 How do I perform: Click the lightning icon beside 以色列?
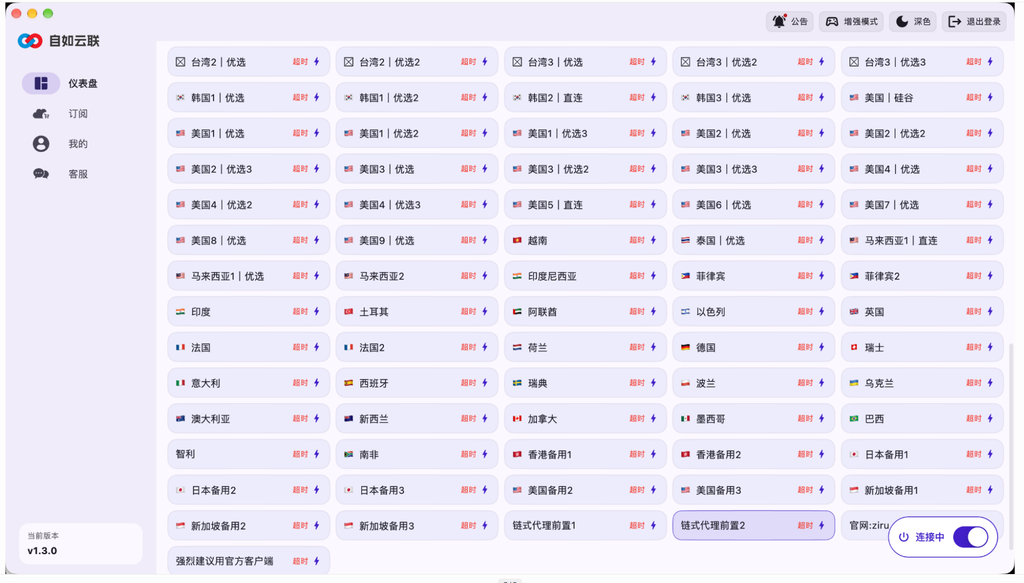[x=822, y=311]
